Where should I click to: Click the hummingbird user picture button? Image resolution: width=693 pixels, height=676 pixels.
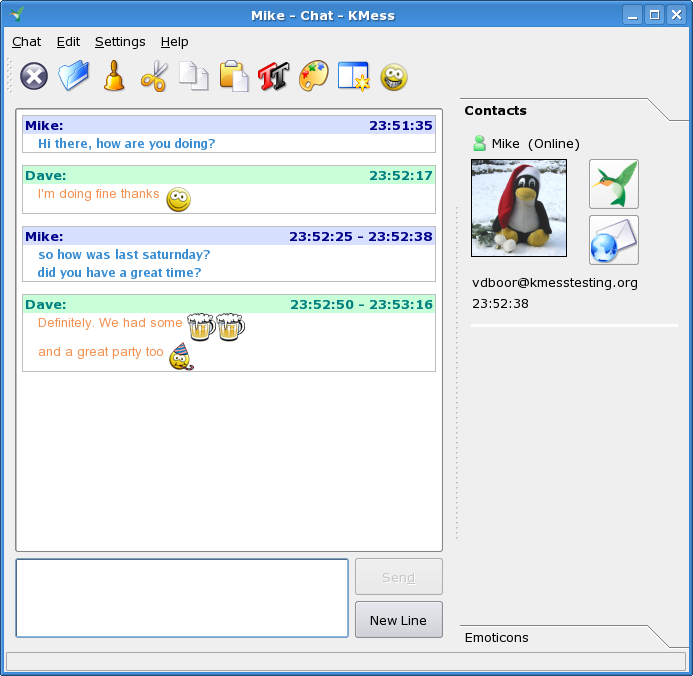point(613,184)
